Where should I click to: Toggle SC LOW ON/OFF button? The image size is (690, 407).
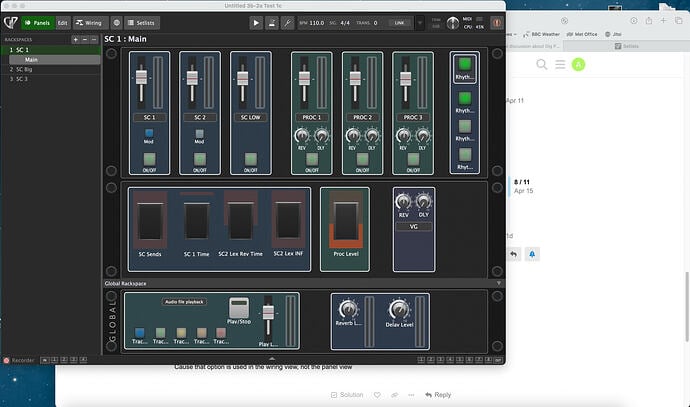click(251, 159)
